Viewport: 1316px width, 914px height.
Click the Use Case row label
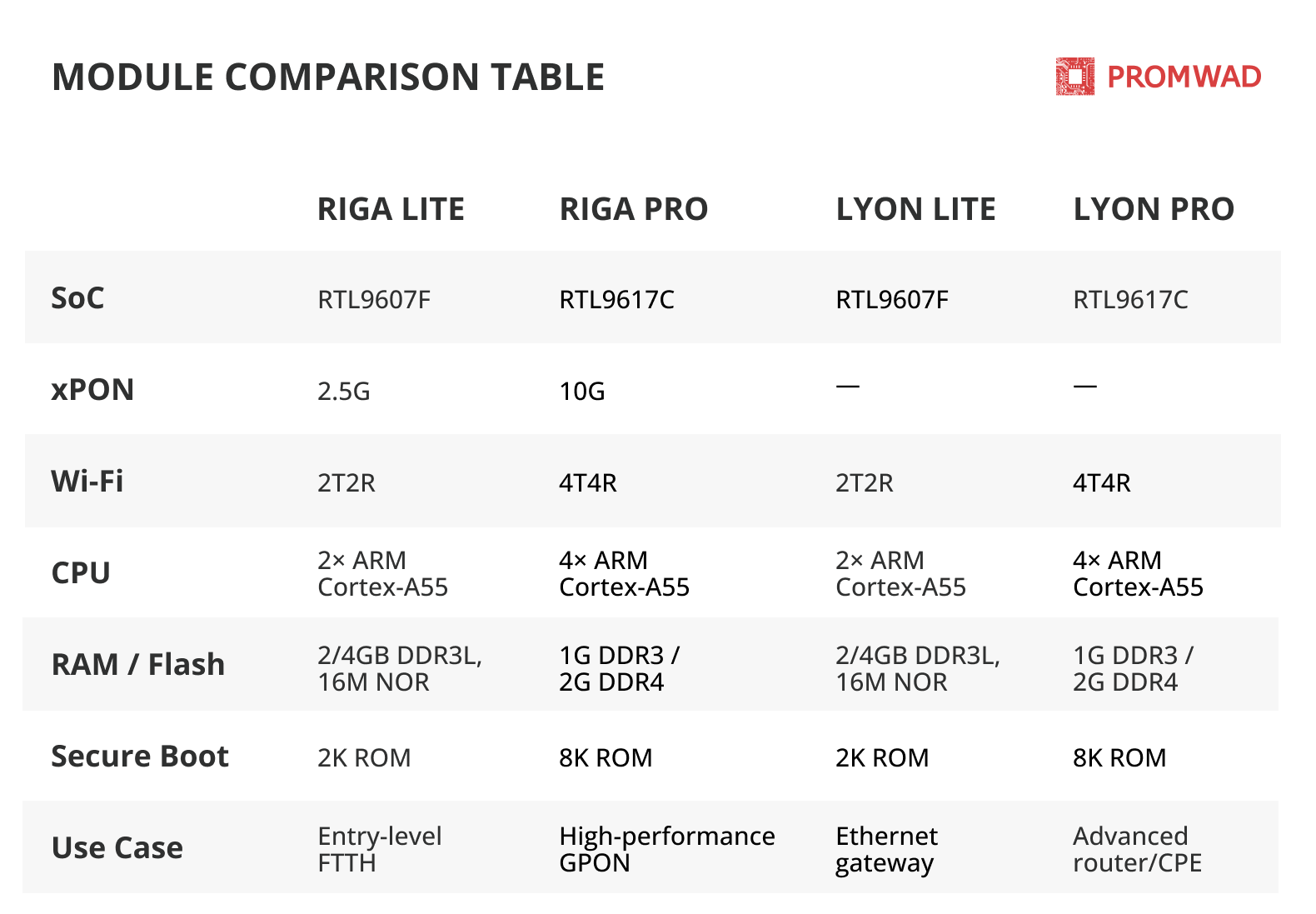tap(117, 848)
